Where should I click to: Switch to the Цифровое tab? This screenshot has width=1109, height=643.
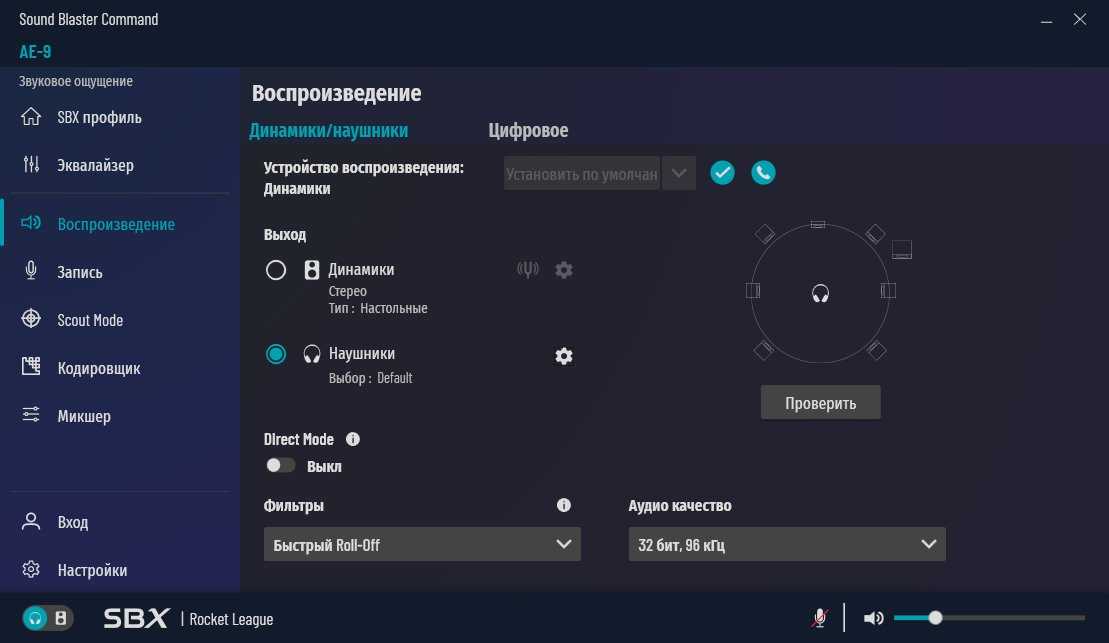click(x=528, y=131)
